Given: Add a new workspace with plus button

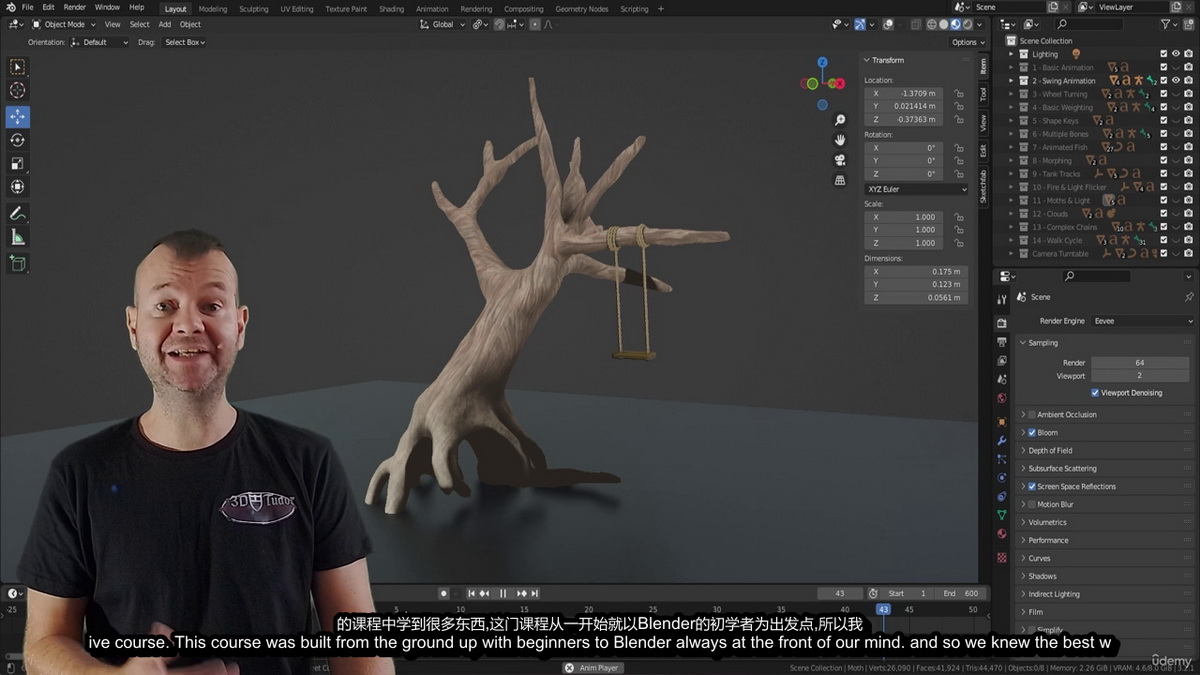Looking at the screenshot, I should coord(660,9).
